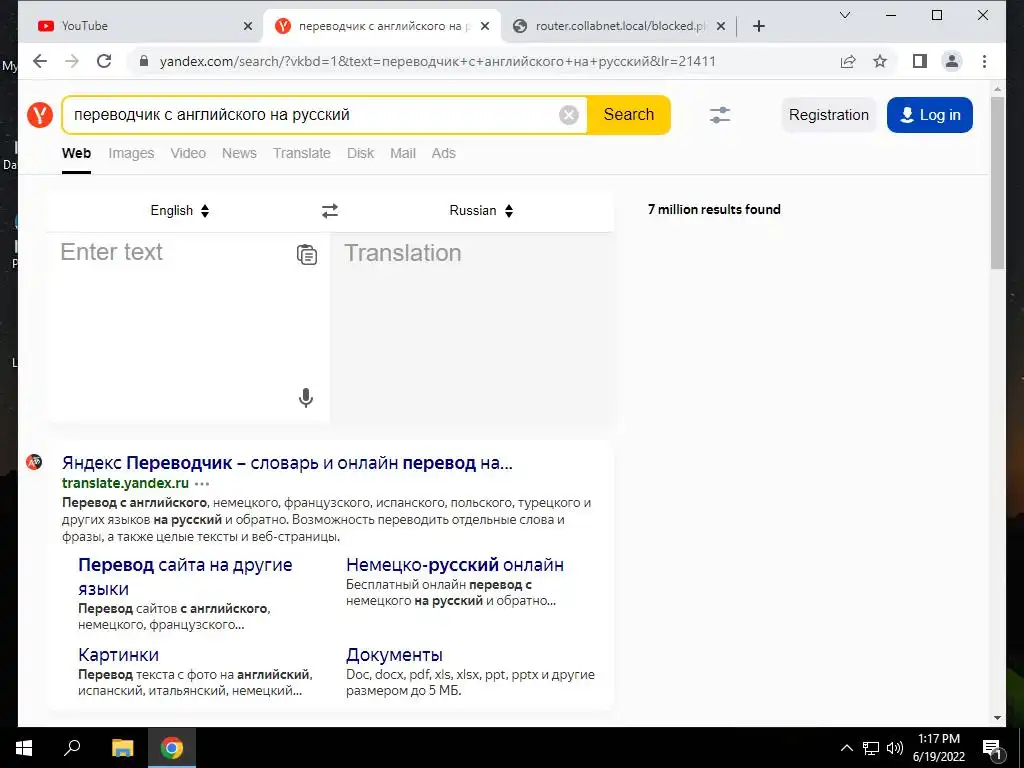This screenshot has height=768, width=1024.
Task: Select the Ads tab
Action: pos(443,153)
